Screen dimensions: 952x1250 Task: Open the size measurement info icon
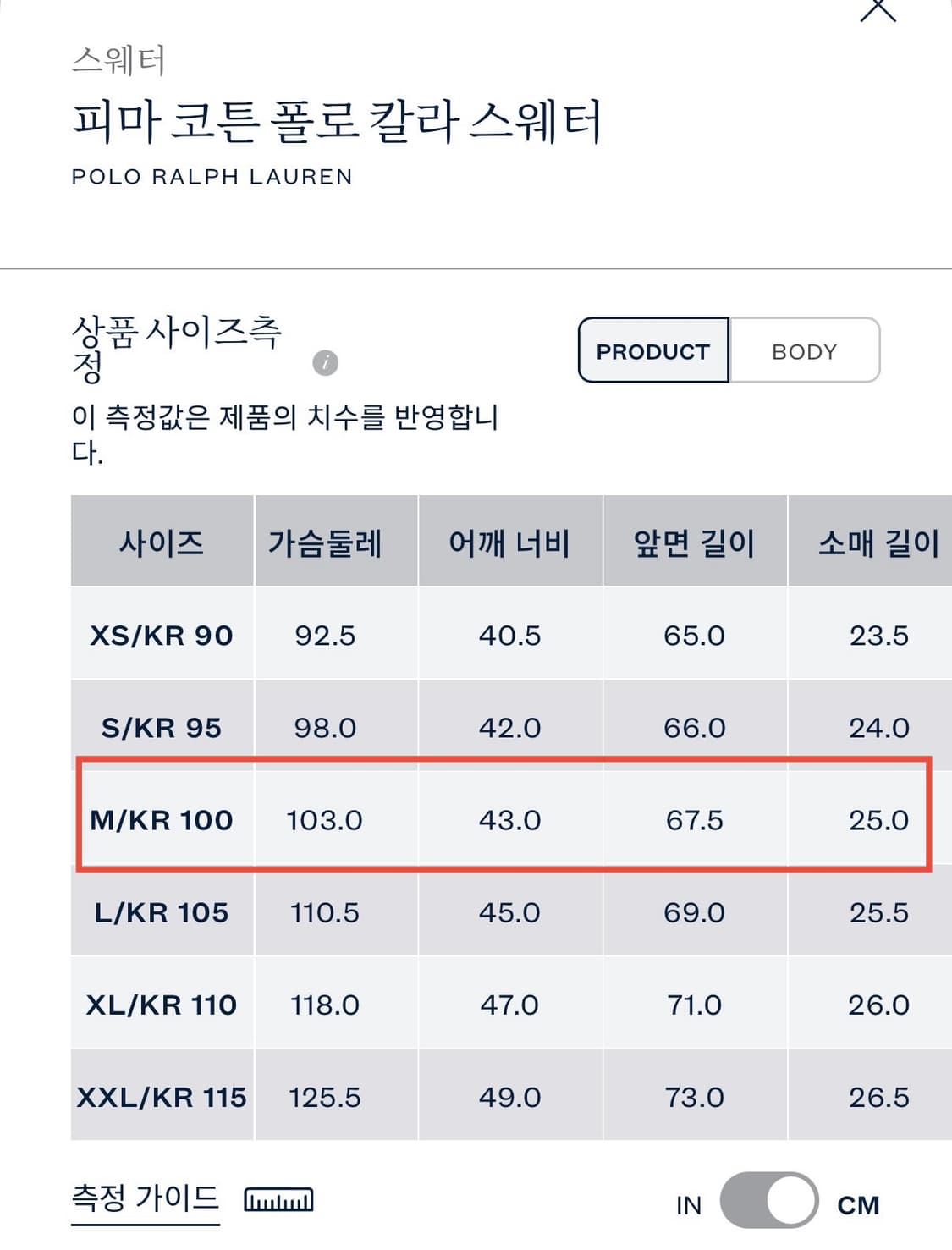[x=325, y=364]
